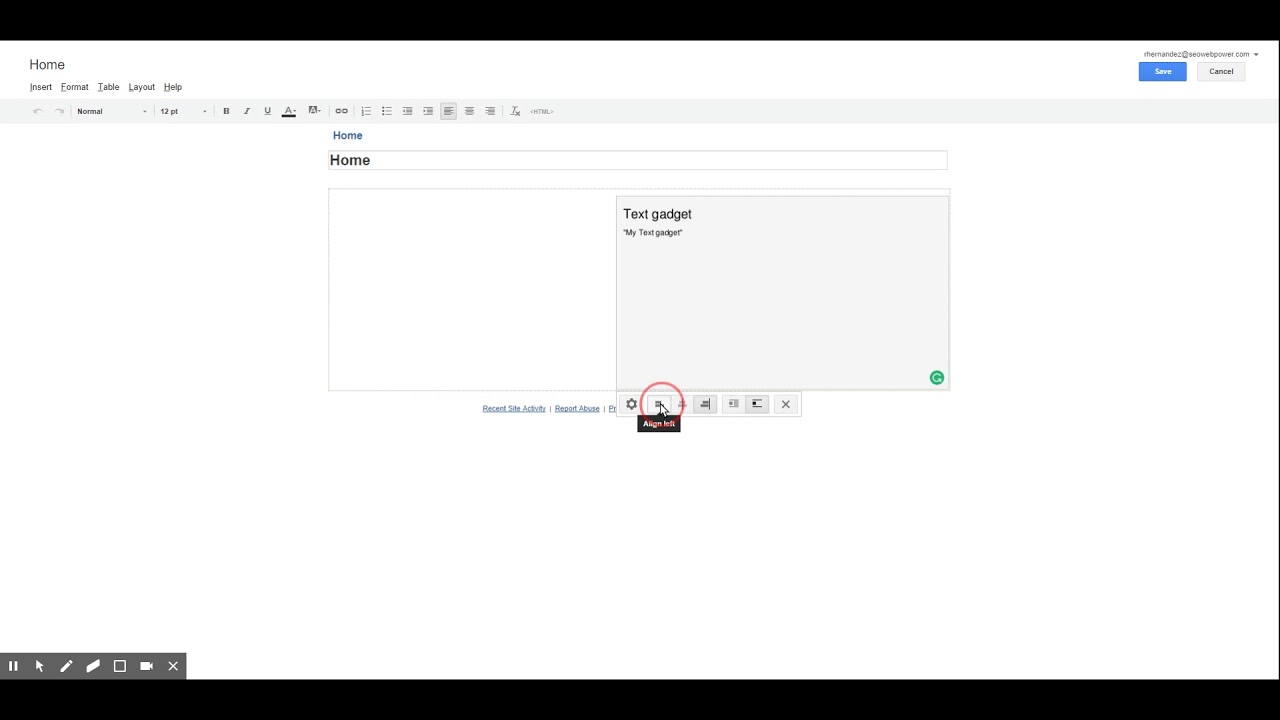
Task: Align the gadget right
Action: click(705, 404)
